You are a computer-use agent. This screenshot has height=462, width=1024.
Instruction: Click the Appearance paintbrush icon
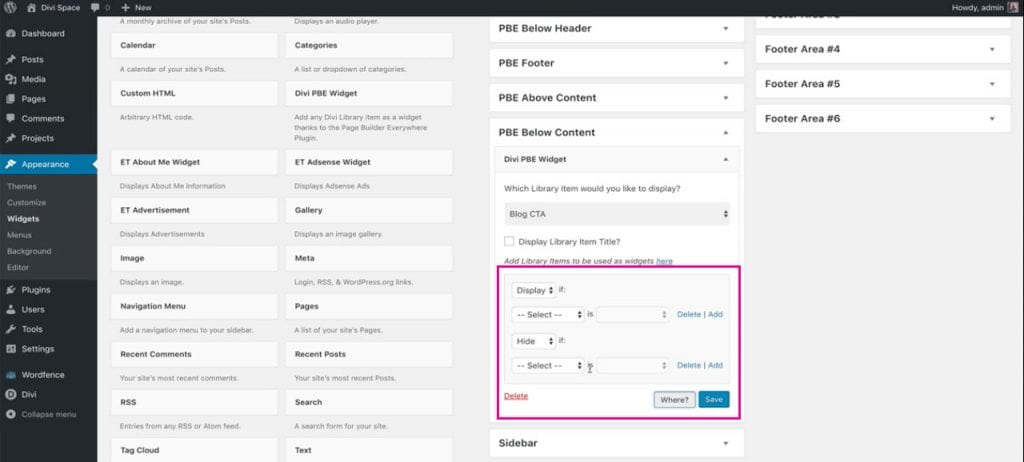click(x=10, y=164)
